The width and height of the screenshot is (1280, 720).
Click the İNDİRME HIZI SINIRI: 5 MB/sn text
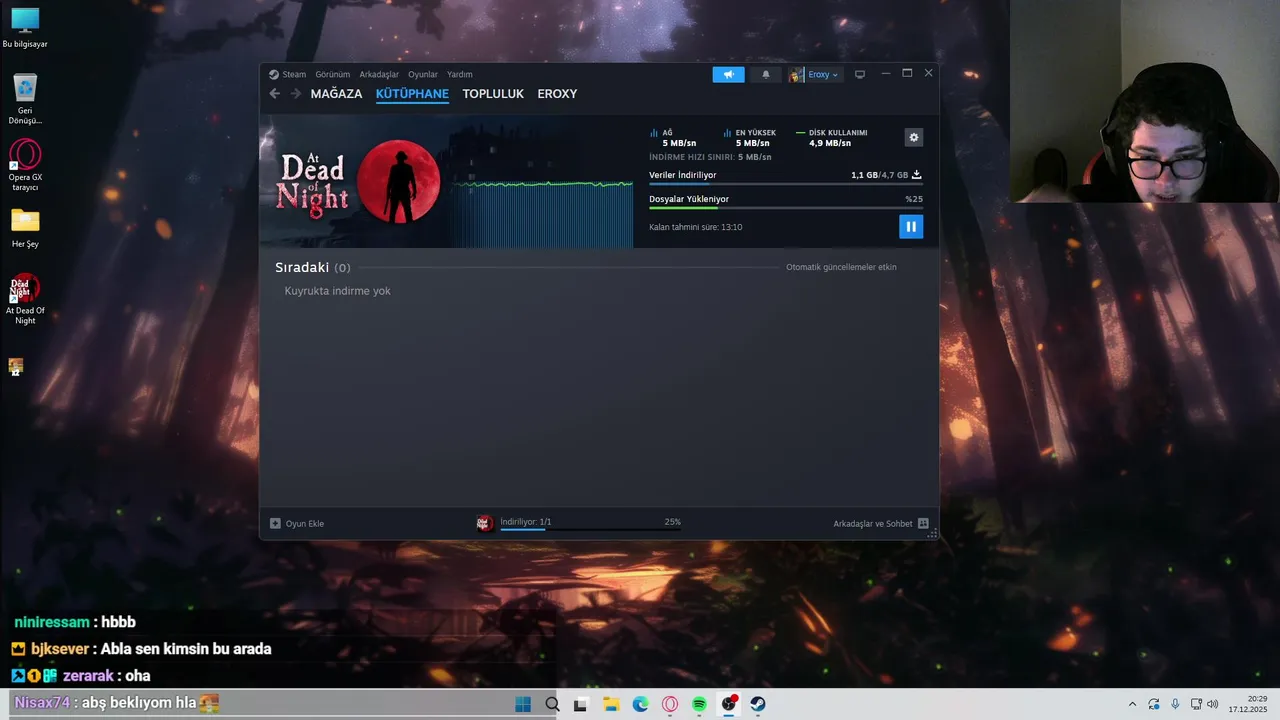coord(710,157)
